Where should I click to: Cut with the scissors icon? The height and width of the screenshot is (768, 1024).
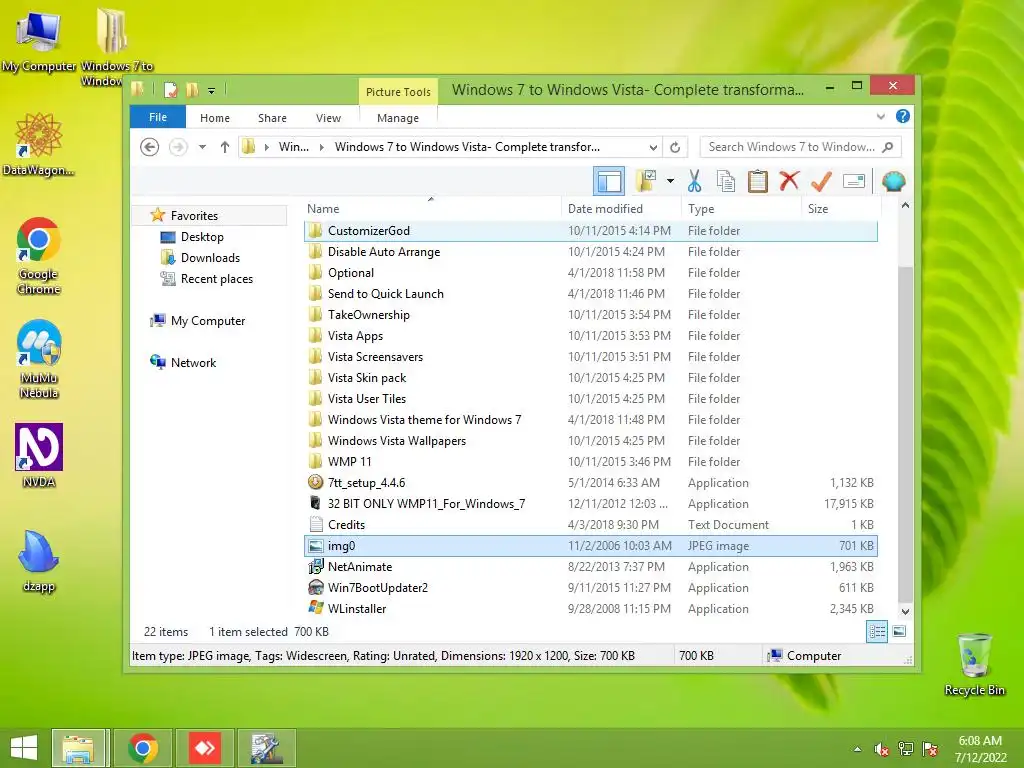click(694, 181)
